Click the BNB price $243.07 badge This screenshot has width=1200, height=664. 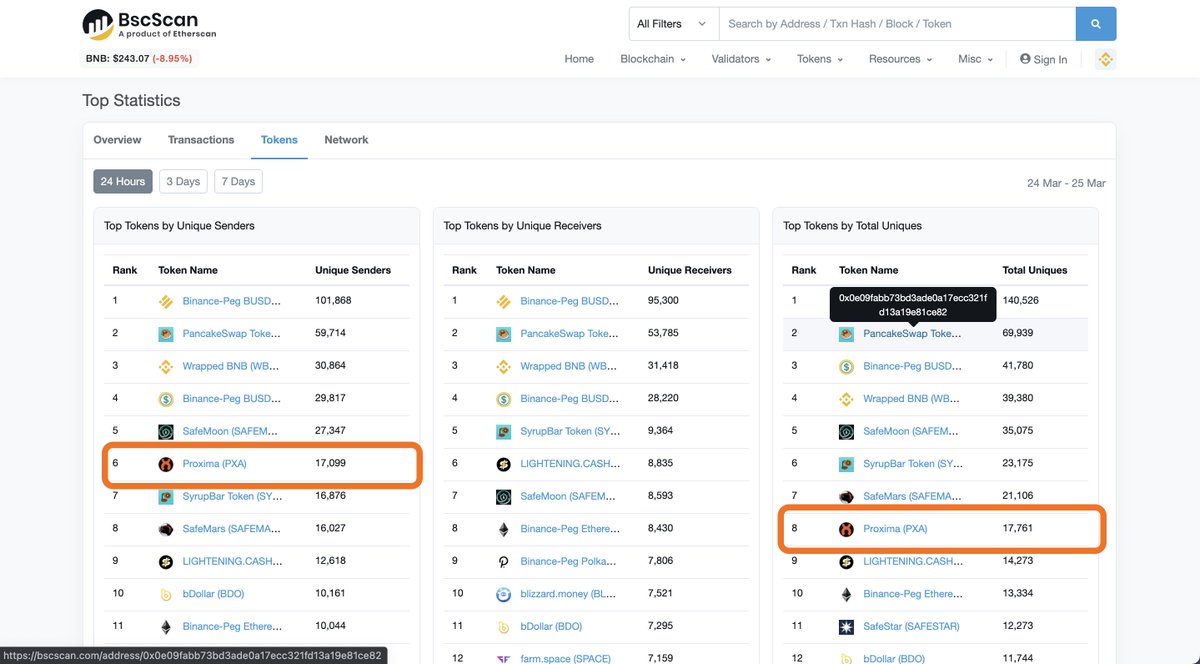[x=138, y=59]
